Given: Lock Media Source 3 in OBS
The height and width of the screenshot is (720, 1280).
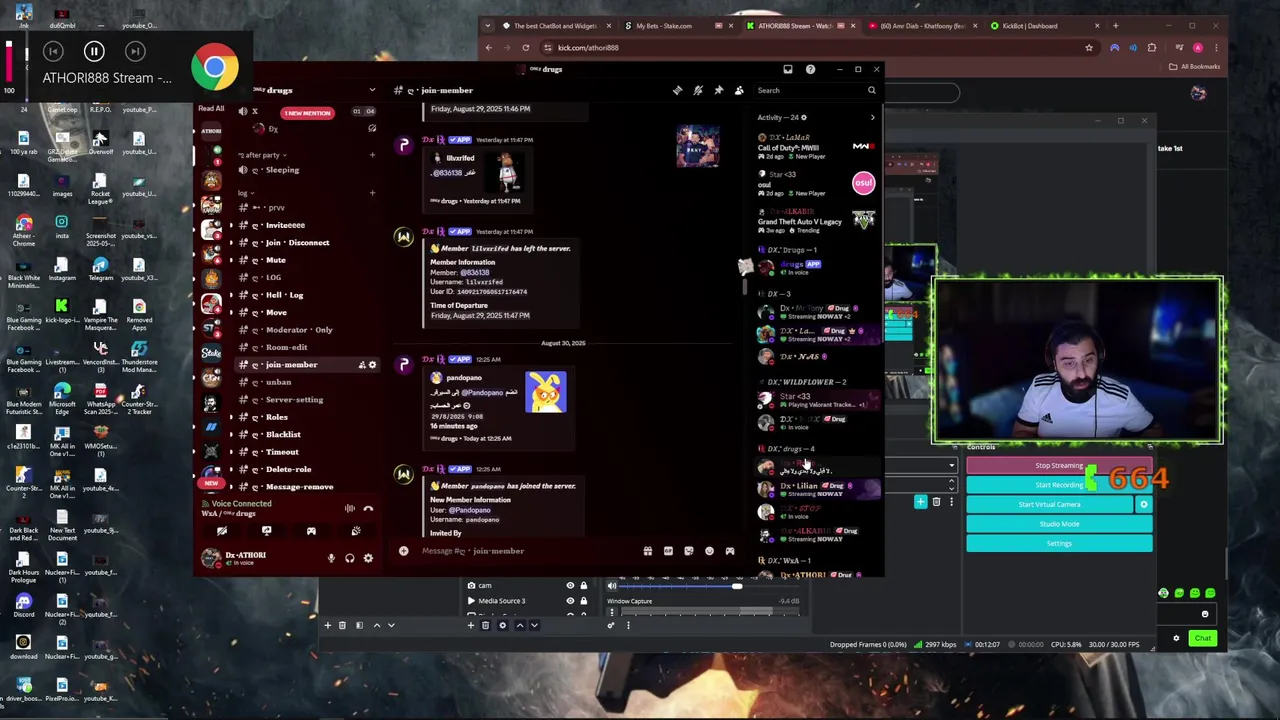Looking at the screenshot, I should click(584, 601).
